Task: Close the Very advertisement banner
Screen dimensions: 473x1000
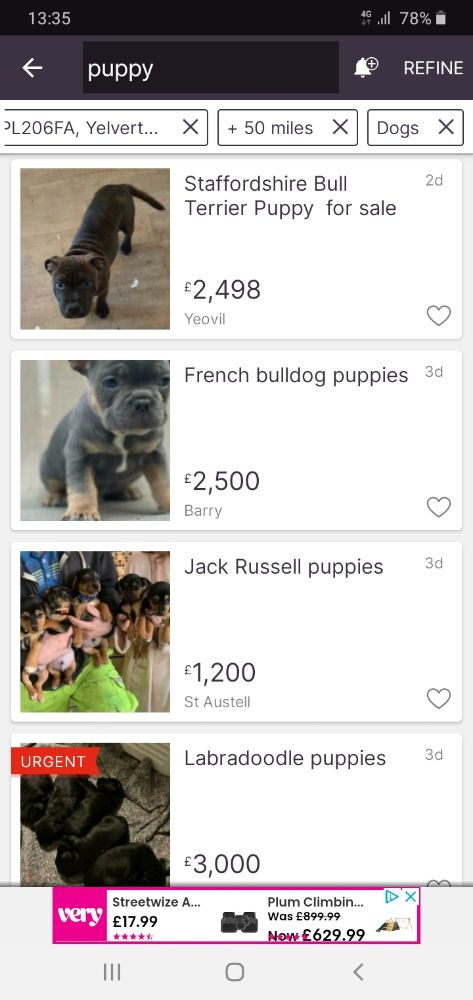Action: (411, 897)
